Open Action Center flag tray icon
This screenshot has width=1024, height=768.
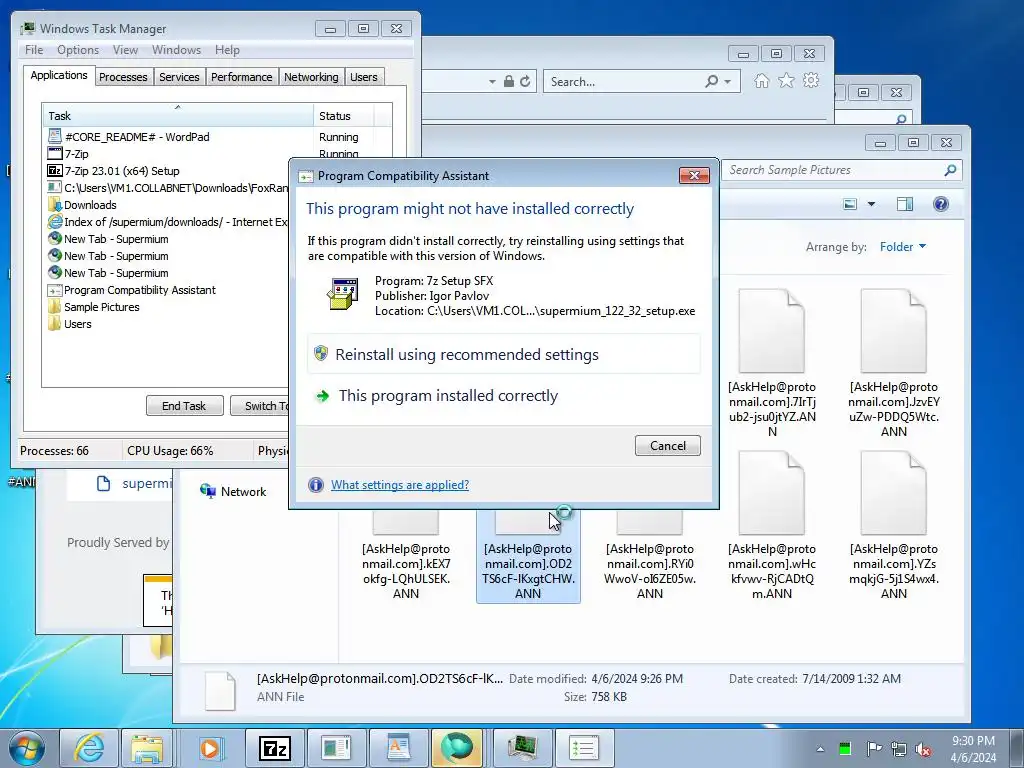(874, 748)
